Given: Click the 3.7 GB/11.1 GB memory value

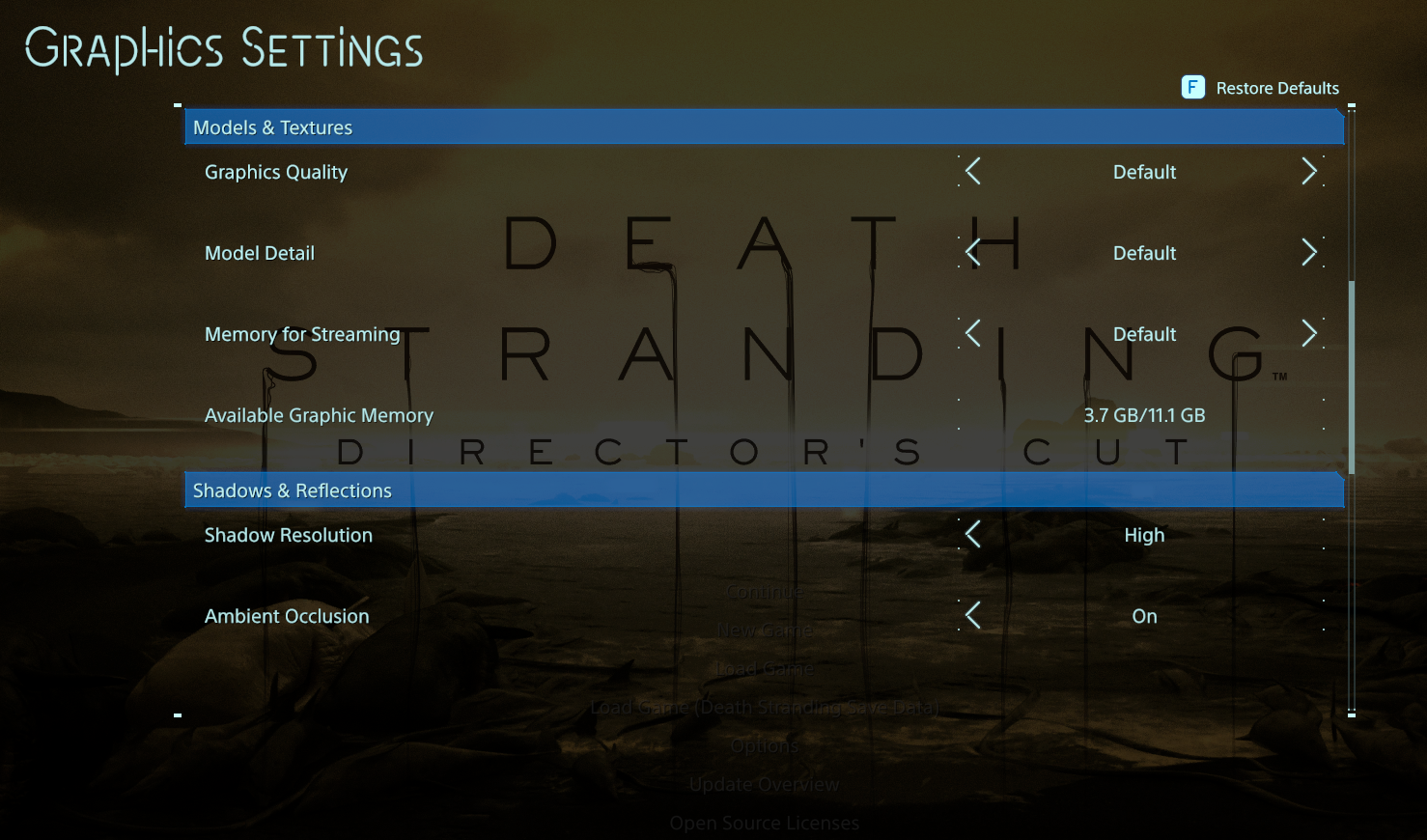Looking at the screenshot, I should (x=1144, y=415).
